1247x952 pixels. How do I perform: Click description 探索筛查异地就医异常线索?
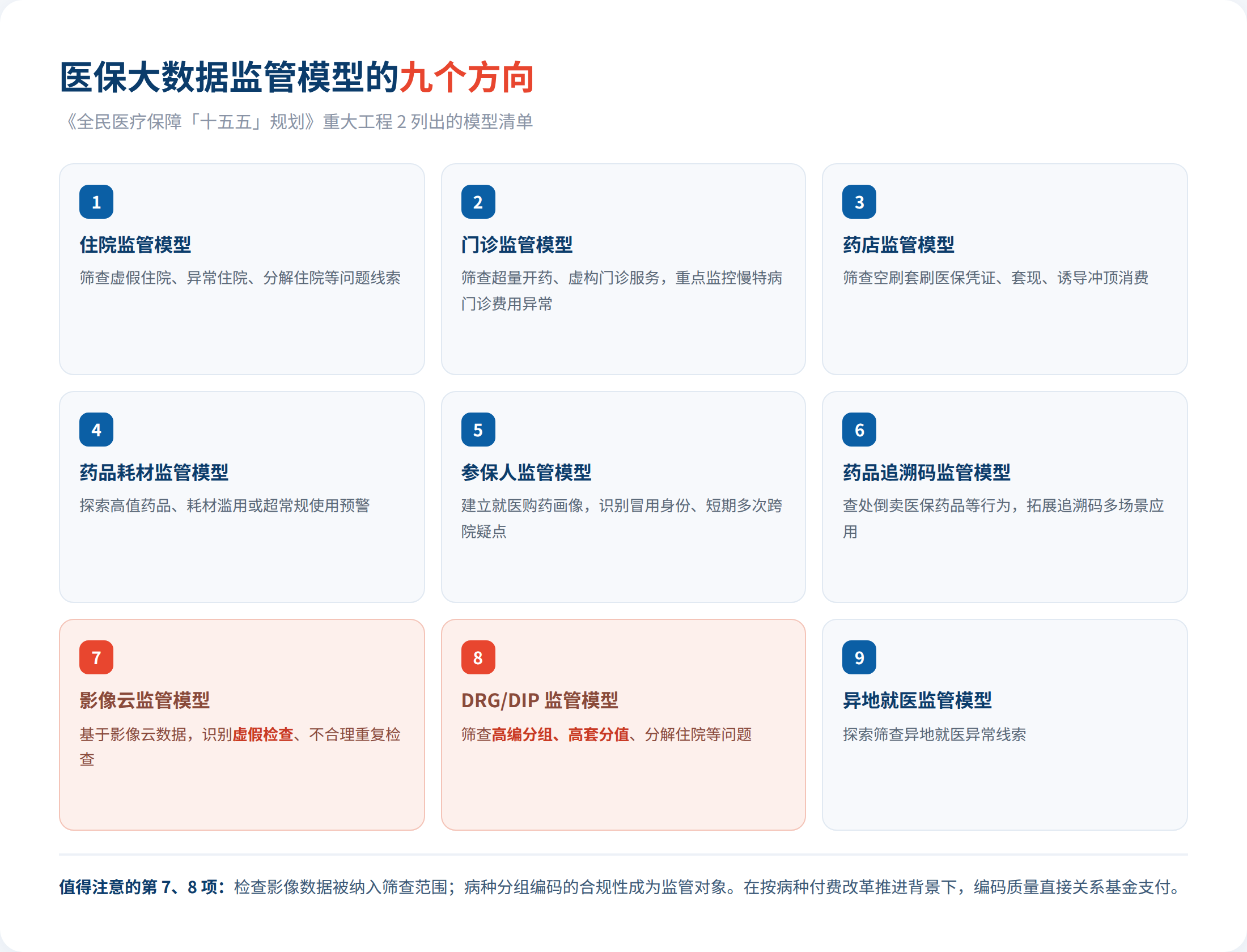click(934, 734)
